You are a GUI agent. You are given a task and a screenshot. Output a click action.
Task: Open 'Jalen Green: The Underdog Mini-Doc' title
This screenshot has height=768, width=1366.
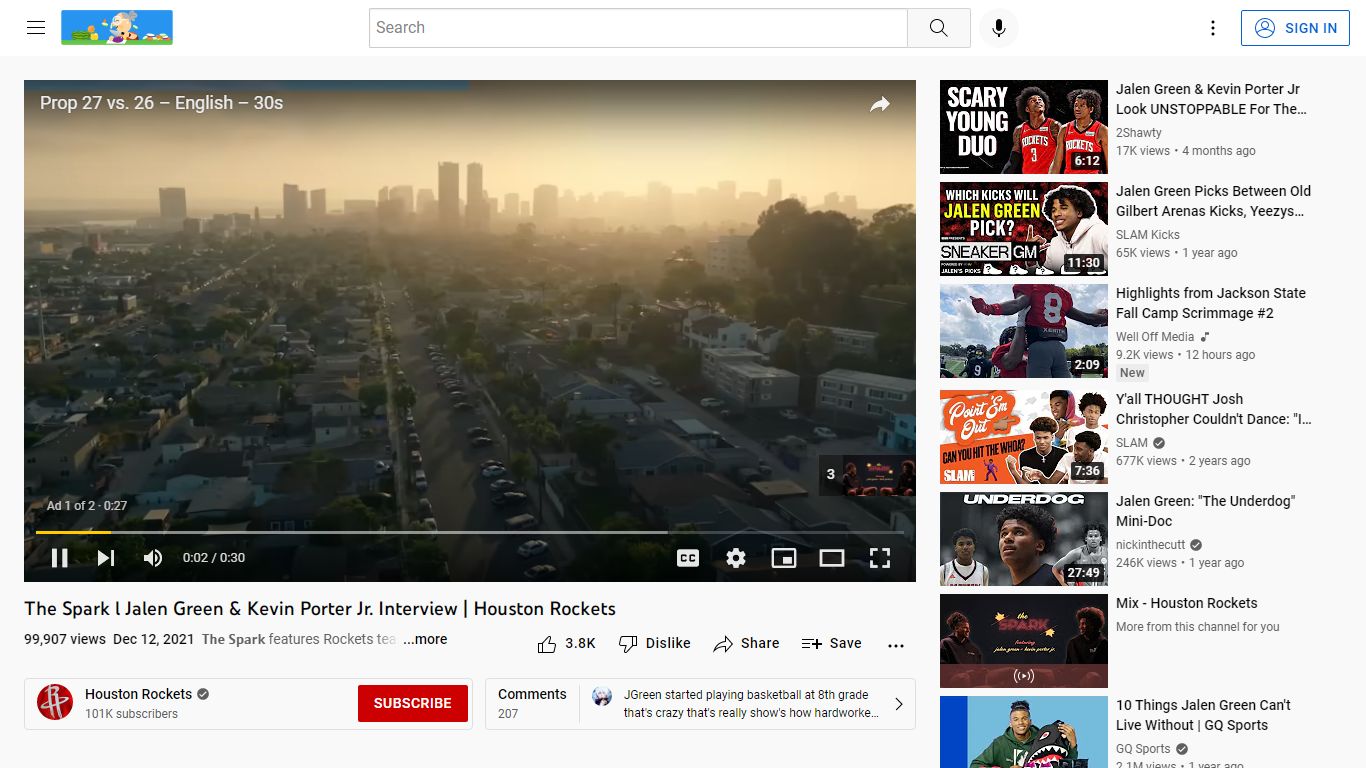[x=1206, y=511]
